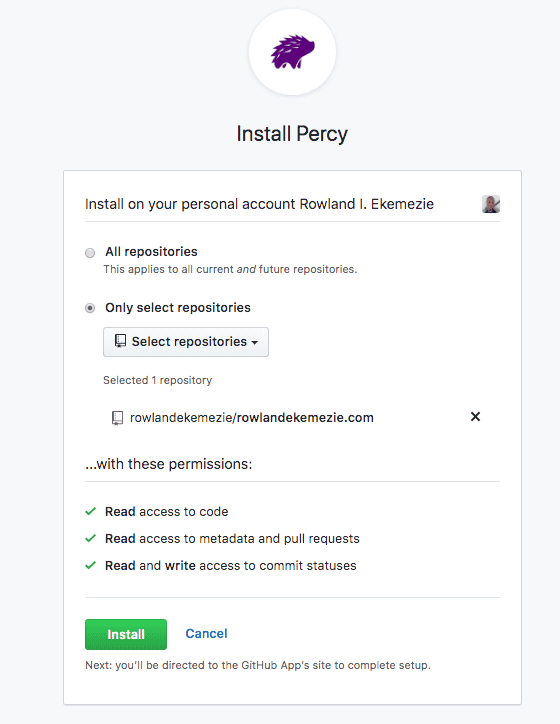Image resolution: width=560 pixels, height=724 pixels.
Task: Click the Install Percy heading
Action: [x=292, y=134]
